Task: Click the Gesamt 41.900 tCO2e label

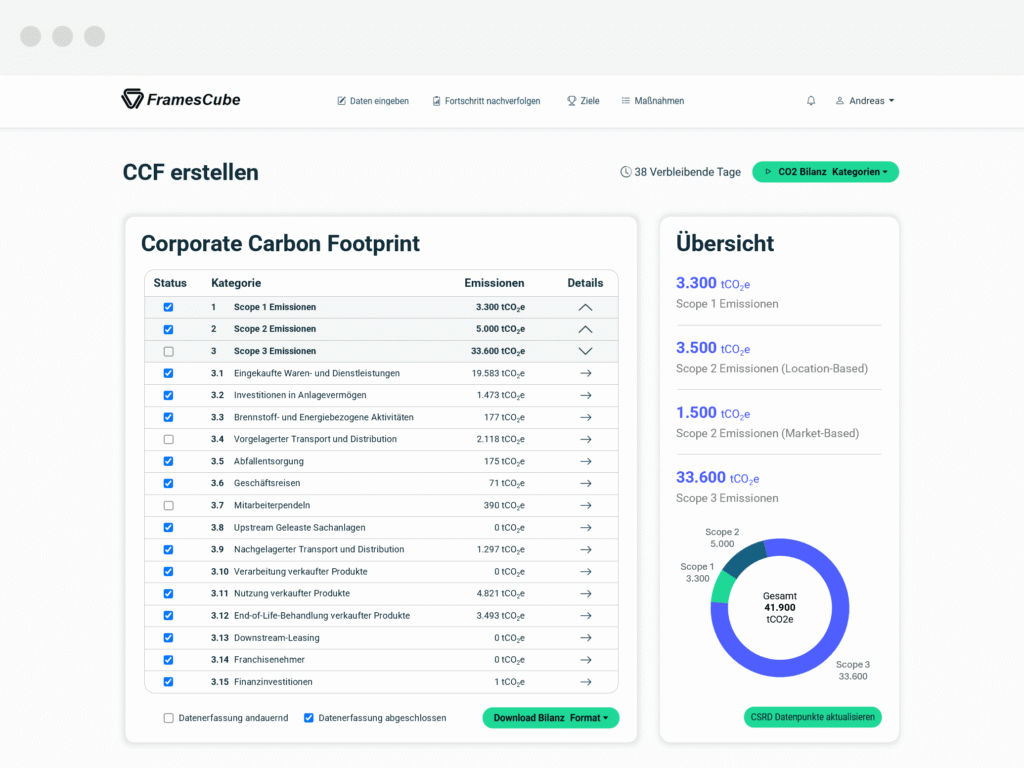Action: (780, 607)
